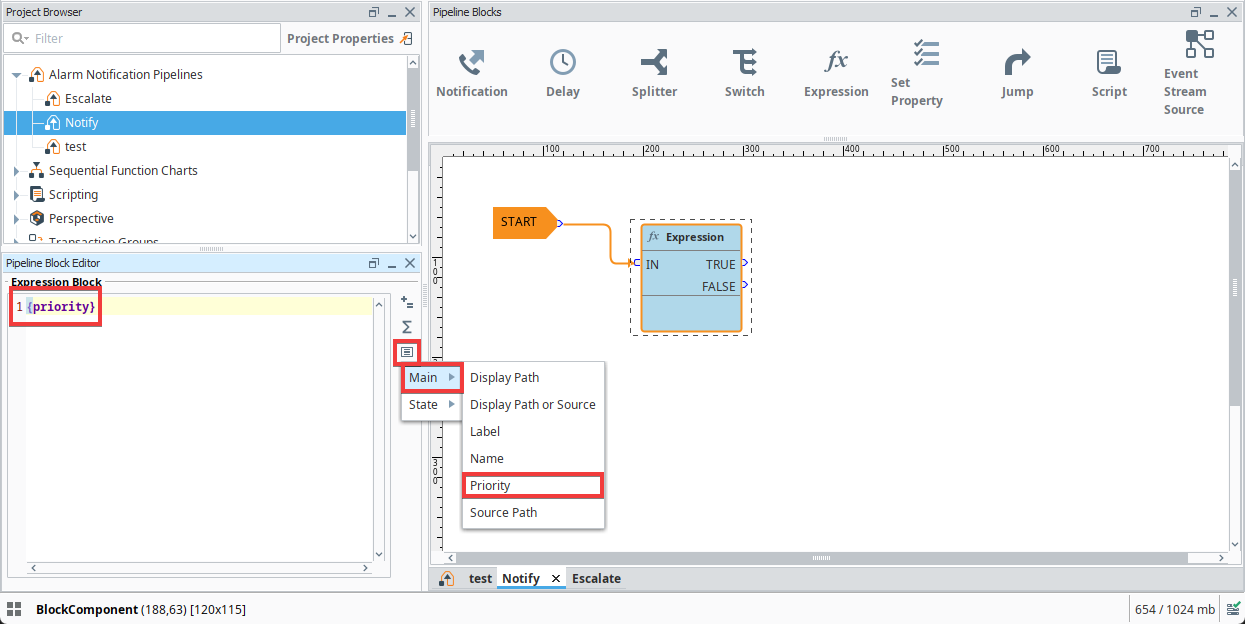
Task: Select the START block on the canvas
Action: (524, 222)
